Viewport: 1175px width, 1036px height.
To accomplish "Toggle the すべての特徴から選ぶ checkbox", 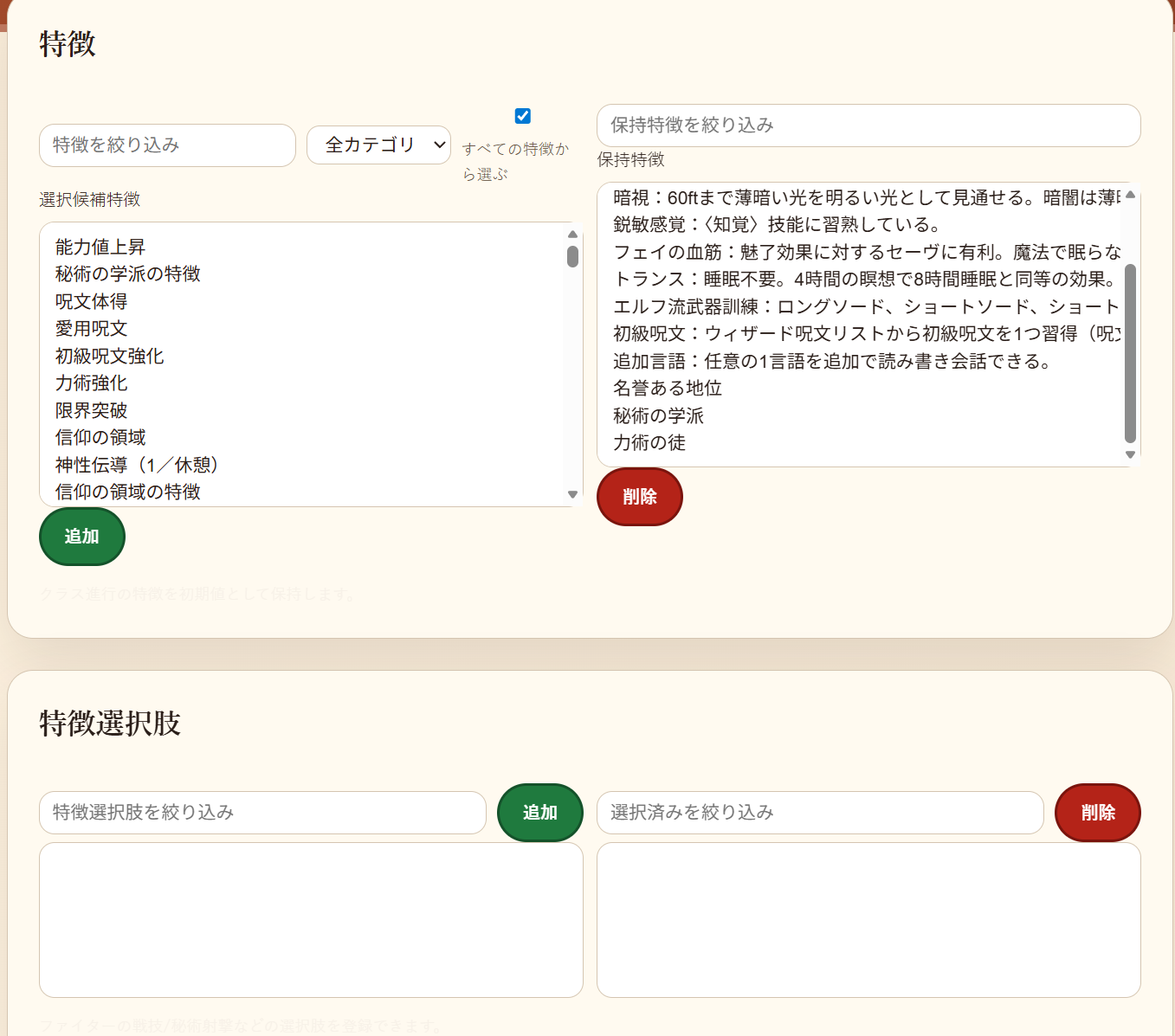I will (523, 116).
